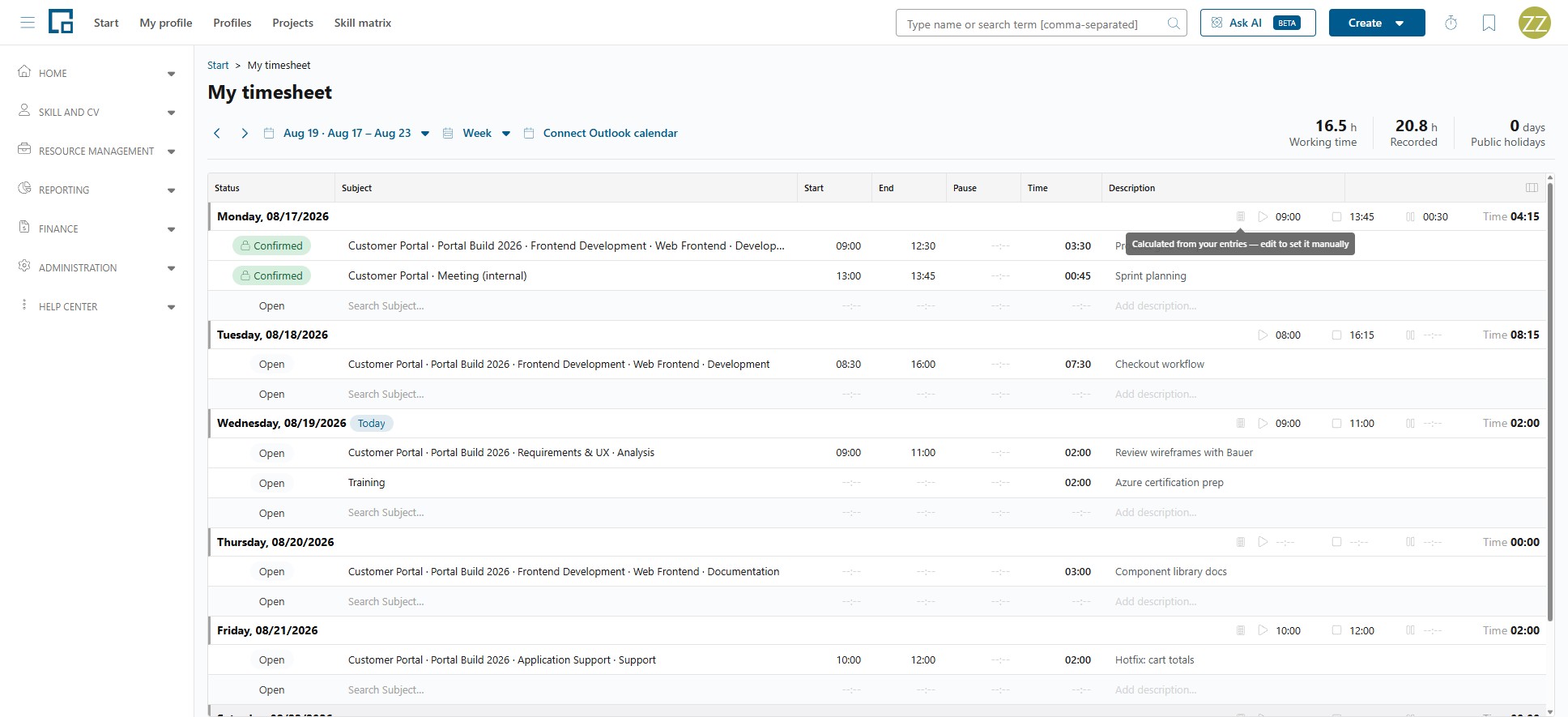The width and height of the screenshot is (1568, 717).
Task: Click Wednesday's calculator icon
Action: (1240, 423)
